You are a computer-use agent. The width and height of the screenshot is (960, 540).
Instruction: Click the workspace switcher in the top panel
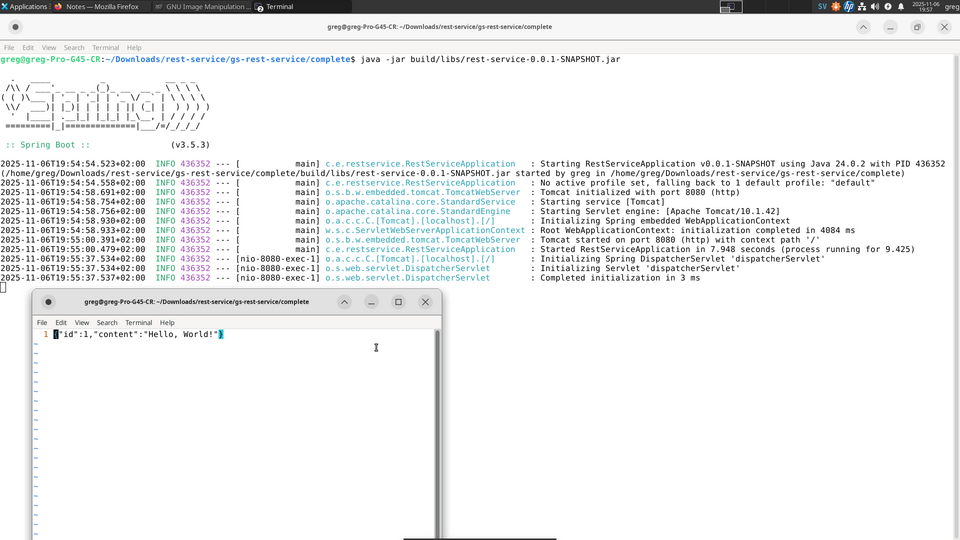(731, 6)
